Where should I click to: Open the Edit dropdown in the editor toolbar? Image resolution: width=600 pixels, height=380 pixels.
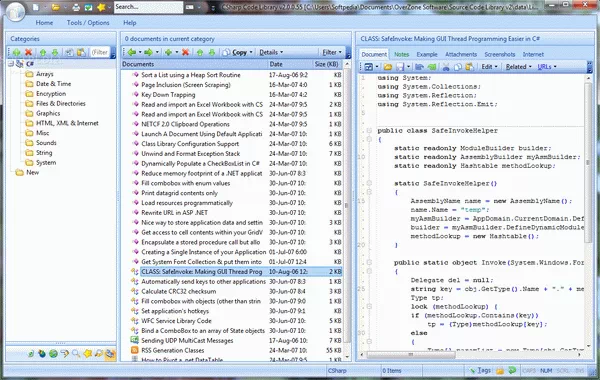click(489, 67)
